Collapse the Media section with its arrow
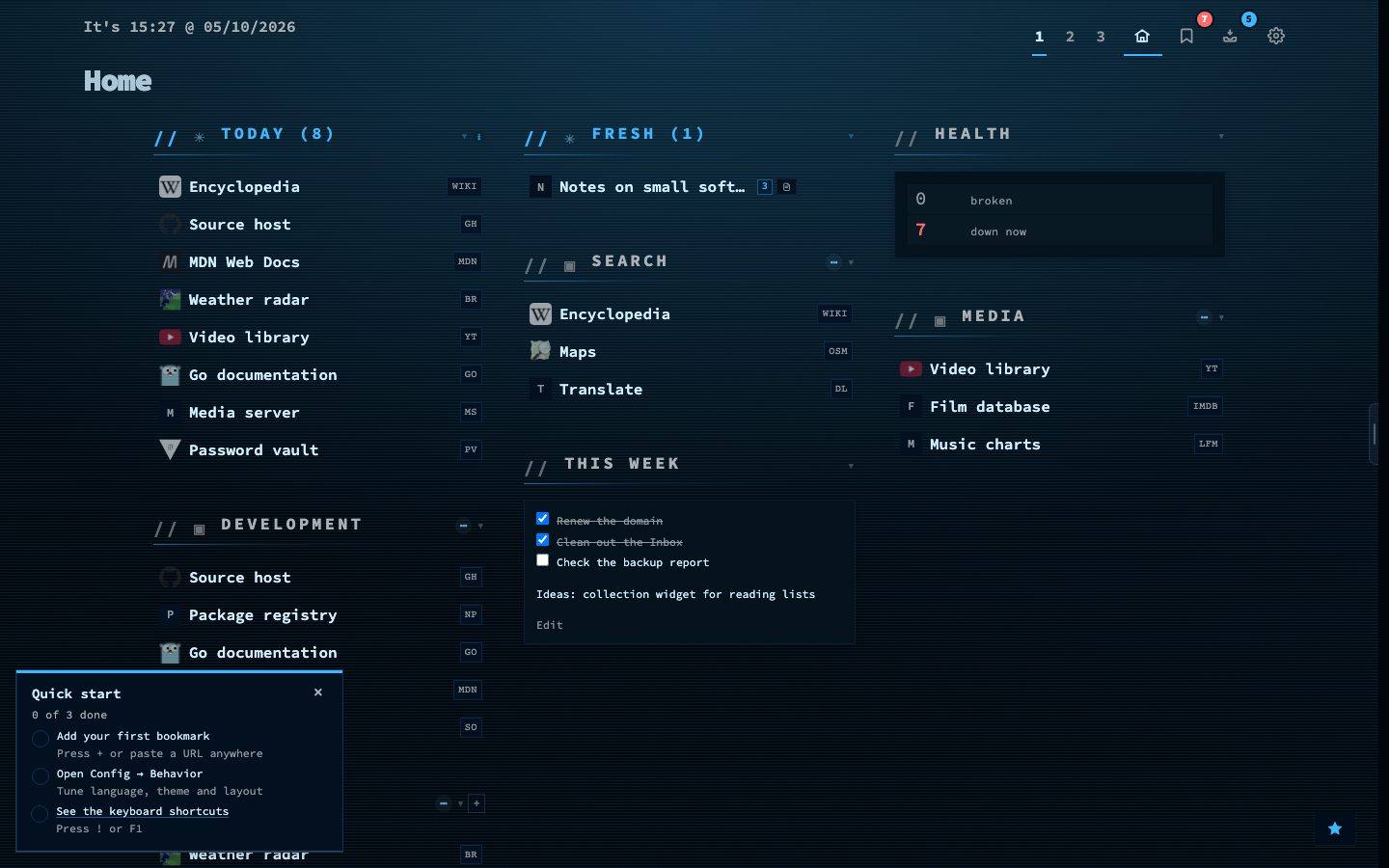Viewport: 1389px width, 868px height. click(1221, 317)
